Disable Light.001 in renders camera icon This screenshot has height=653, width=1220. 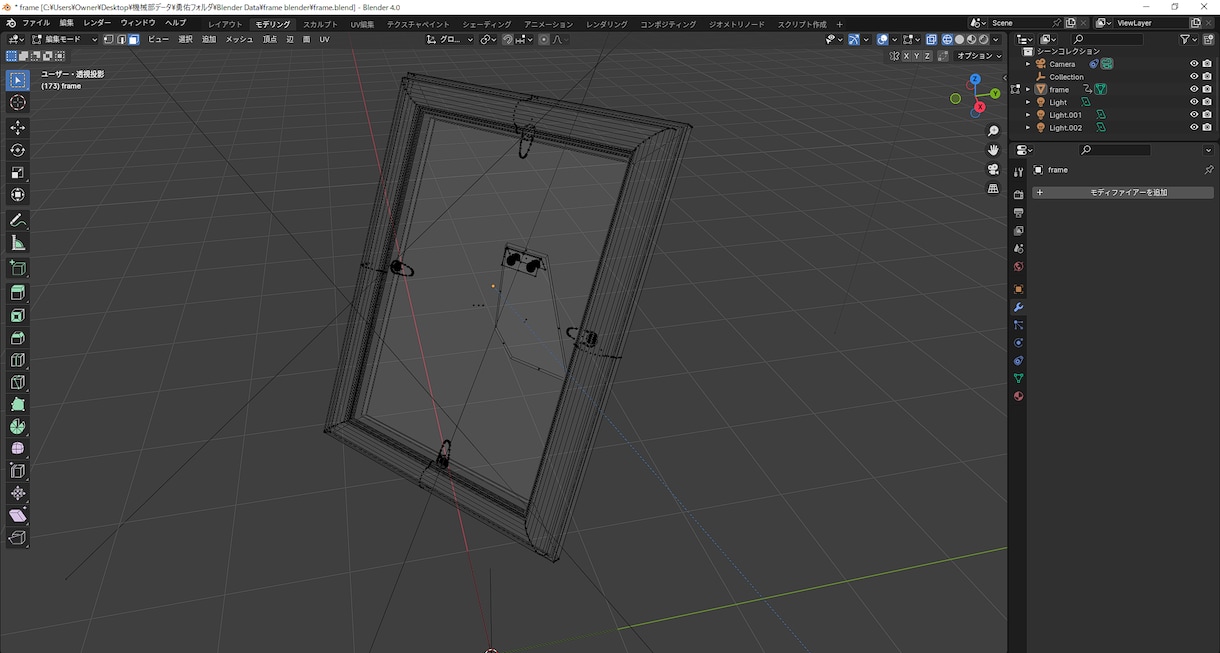point(1207,115)
